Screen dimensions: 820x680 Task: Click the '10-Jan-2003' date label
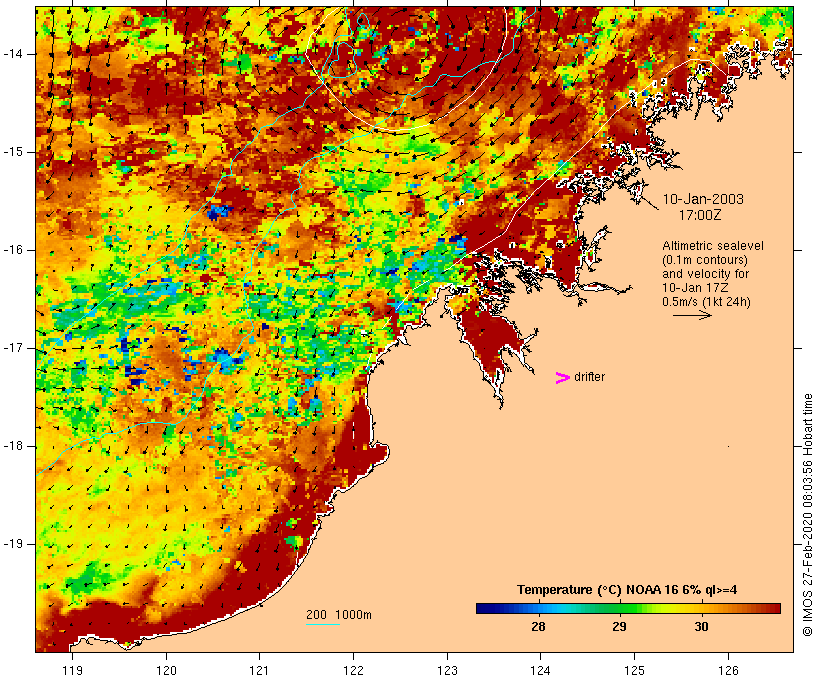[x=703, y=199]
